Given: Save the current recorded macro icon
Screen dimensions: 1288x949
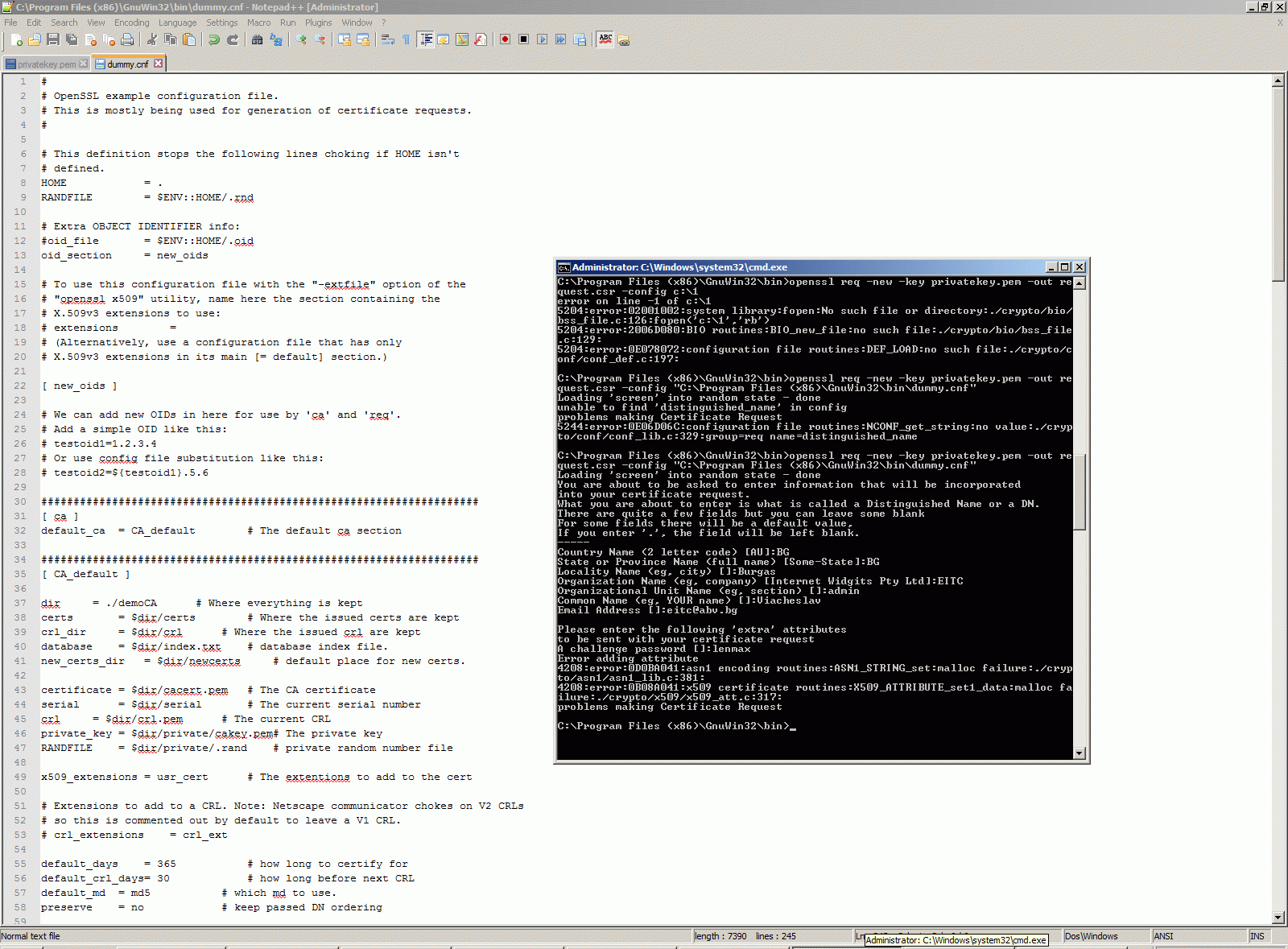Looking at the screenshot, I should click(580, 39).
